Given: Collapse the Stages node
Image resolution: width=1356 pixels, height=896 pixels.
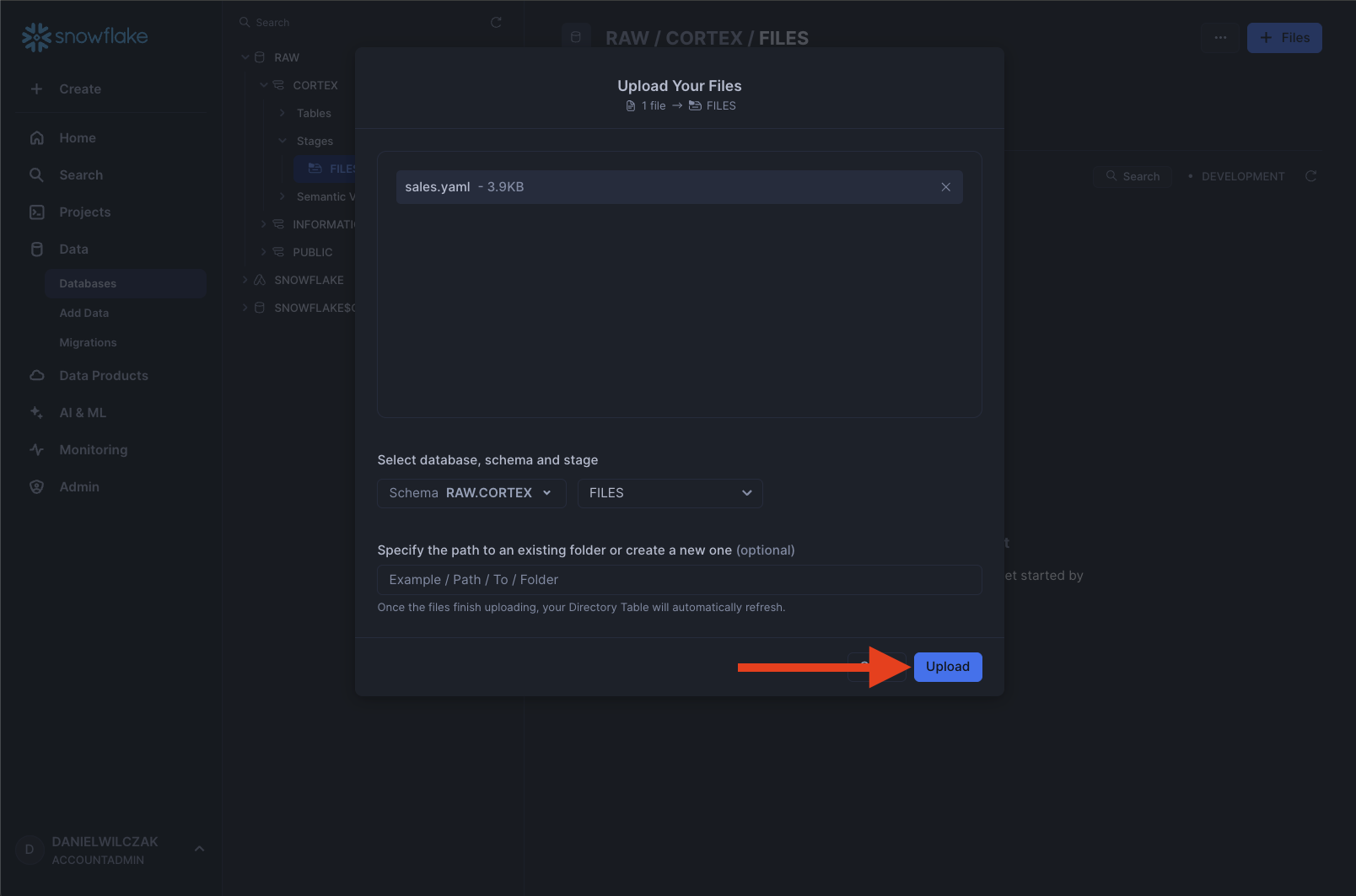Looking at the screenshot, I should pos(282,141).
